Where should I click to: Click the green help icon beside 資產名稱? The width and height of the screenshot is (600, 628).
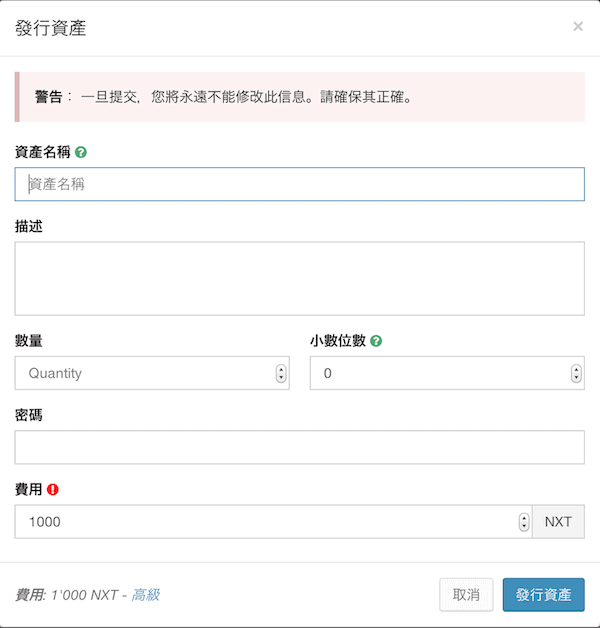tap(81, 153)
